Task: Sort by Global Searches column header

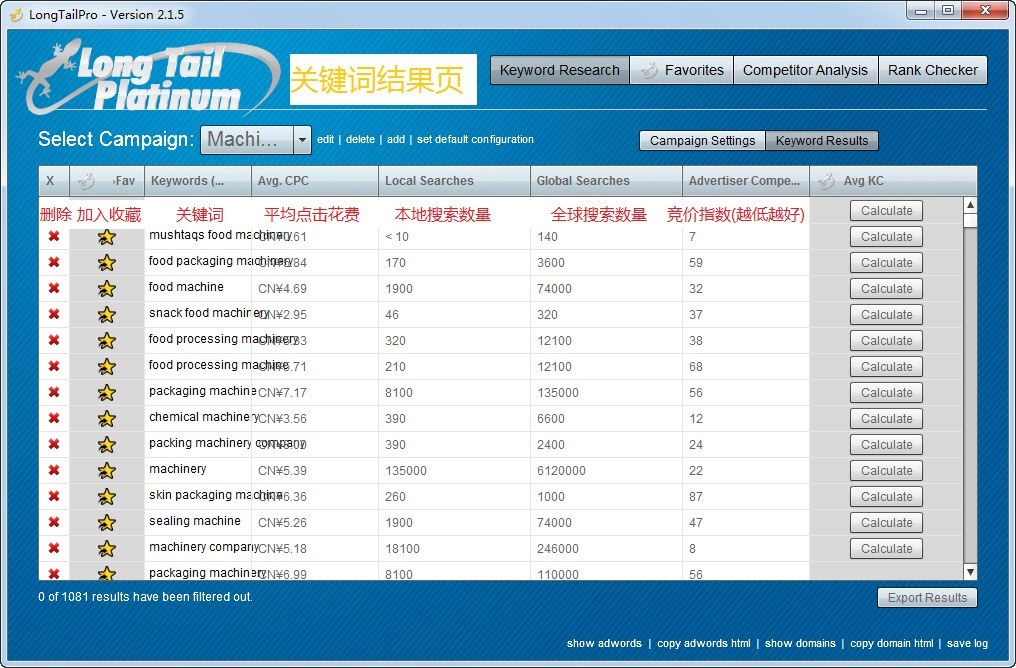Action: [x=606, y=181]
